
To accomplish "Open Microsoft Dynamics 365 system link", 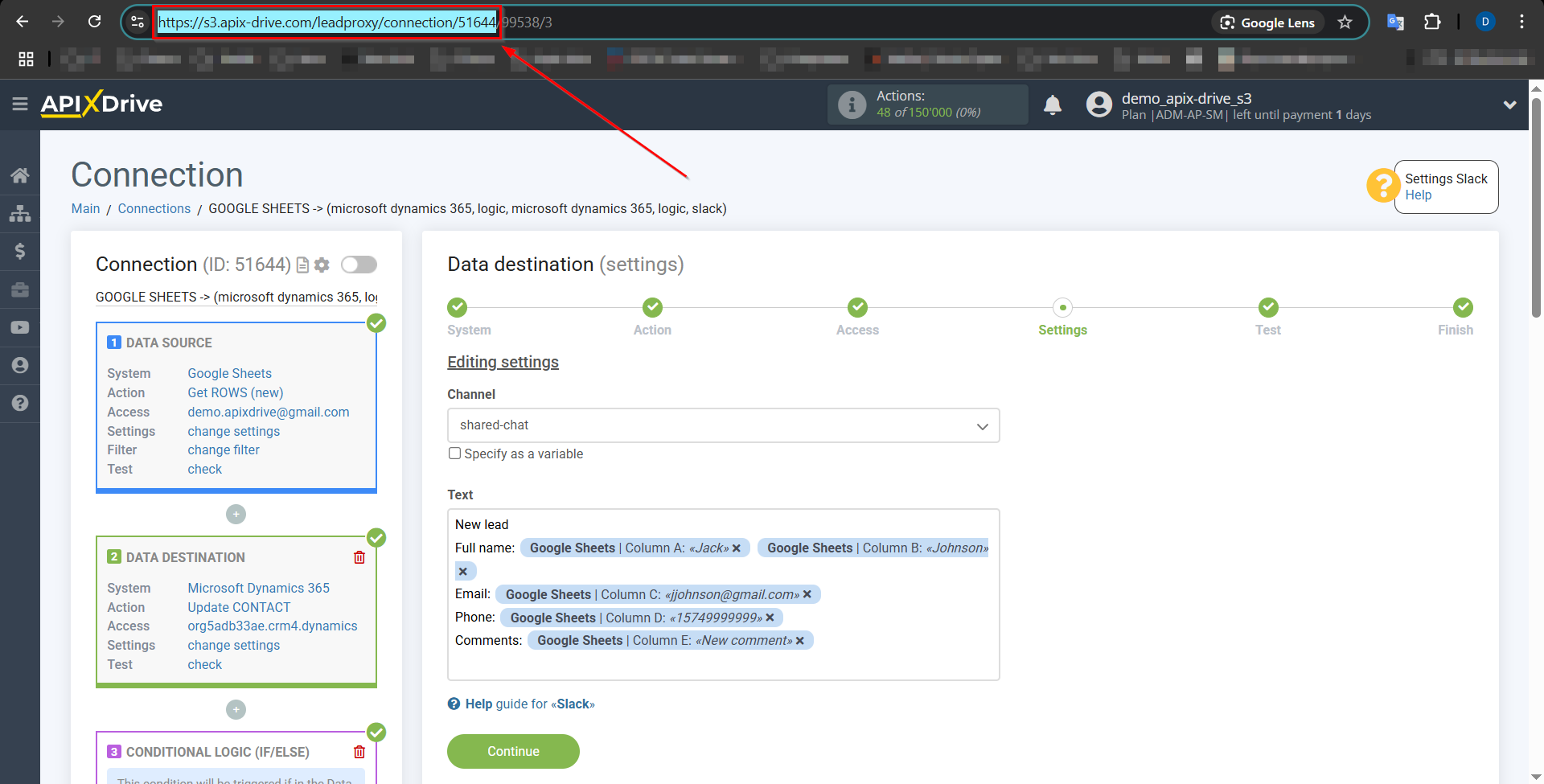I will point(259,588).
